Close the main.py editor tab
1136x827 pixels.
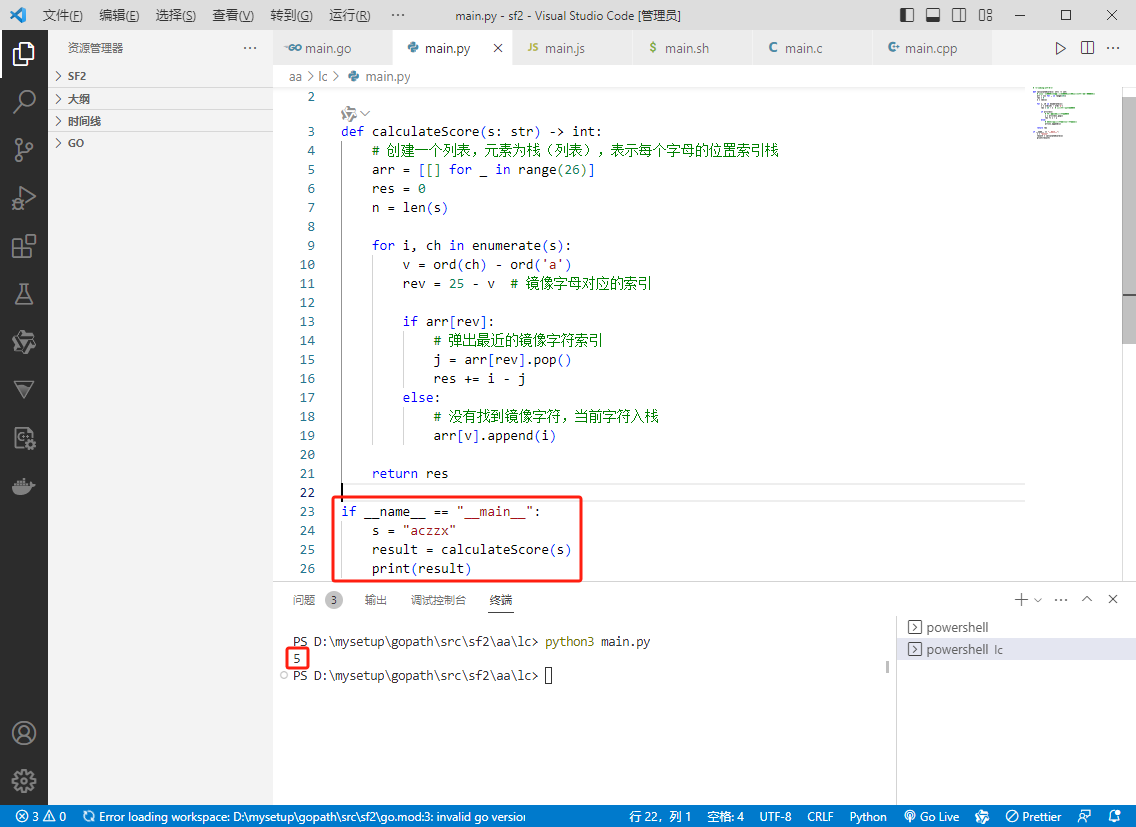[x=498, y=48]
